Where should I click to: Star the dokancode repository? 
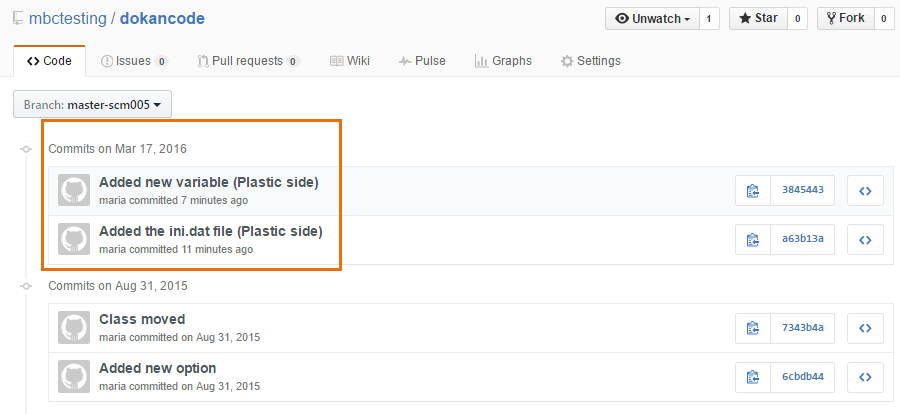(x=757, y=18)
